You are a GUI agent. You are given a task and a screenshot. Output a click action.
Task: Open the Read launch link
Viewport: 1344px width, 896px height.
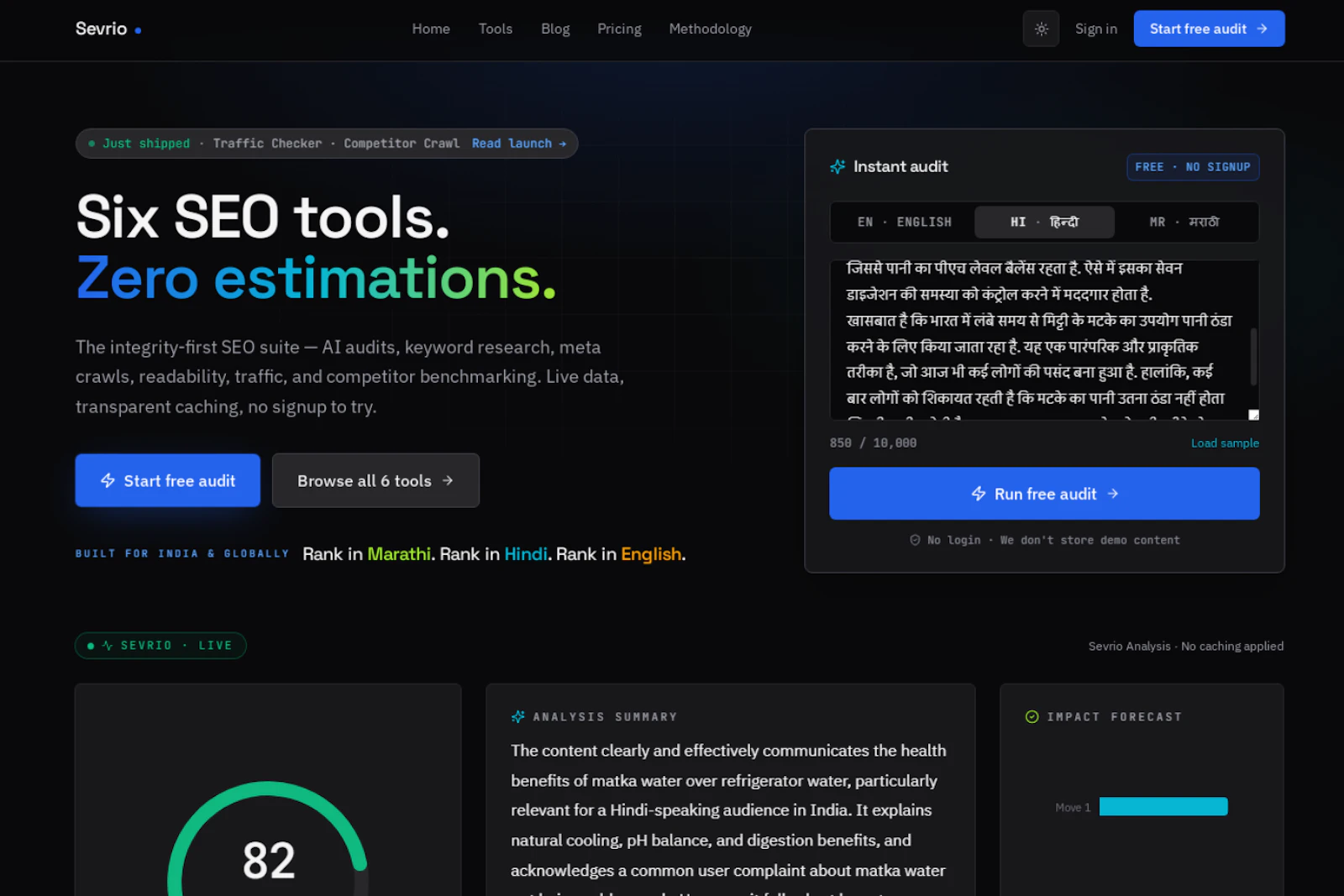[519, 144]
